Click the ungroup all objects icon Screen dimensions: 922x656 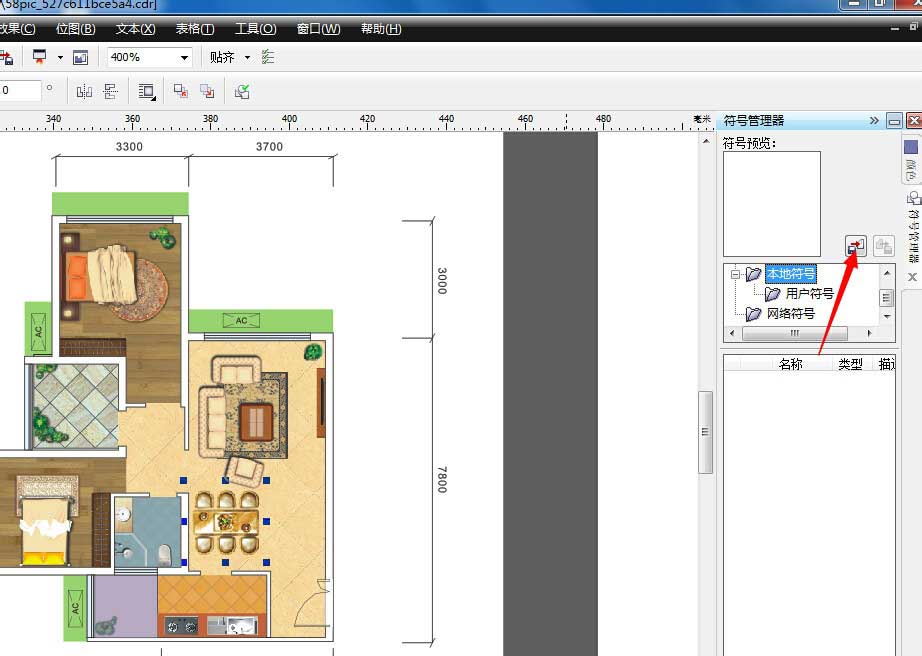point(207,91)
